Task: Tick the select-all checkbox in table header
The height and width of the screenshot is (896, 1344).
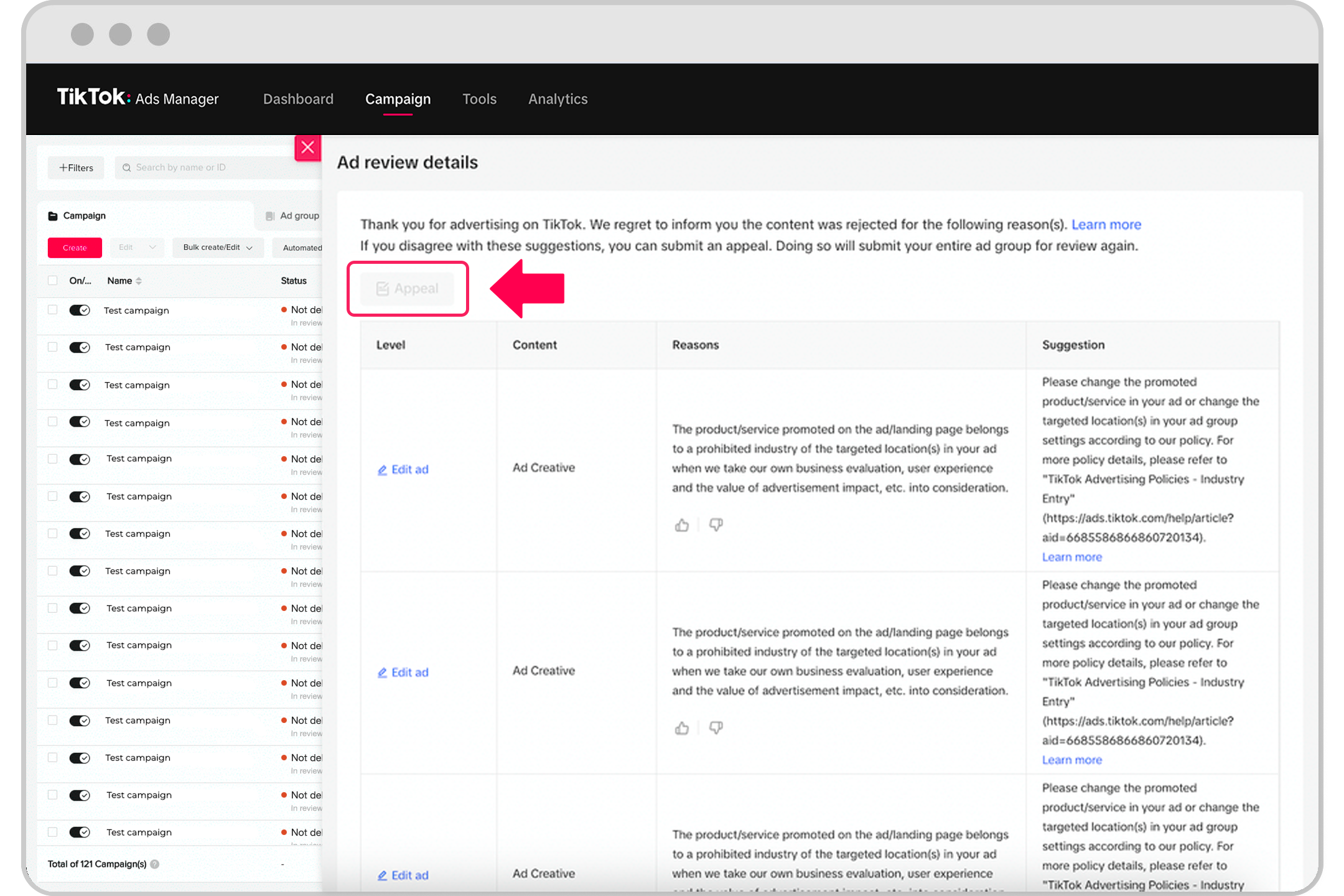Action: click(x=53, y=281)
